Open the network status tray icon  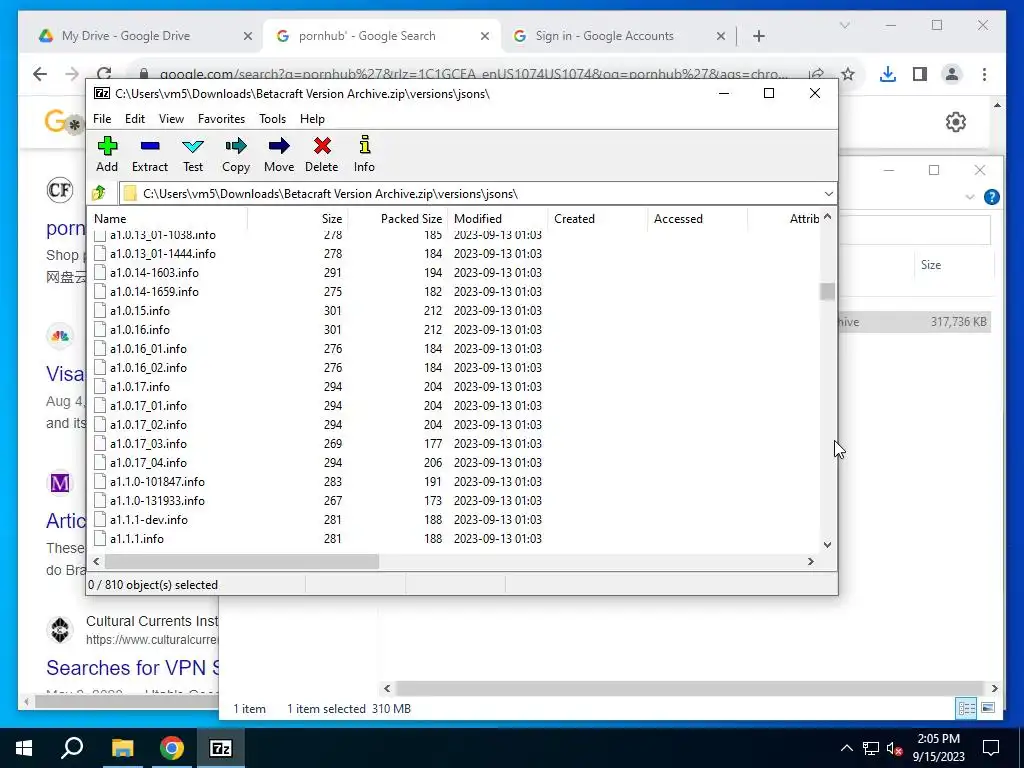click(x=871, y=748)
